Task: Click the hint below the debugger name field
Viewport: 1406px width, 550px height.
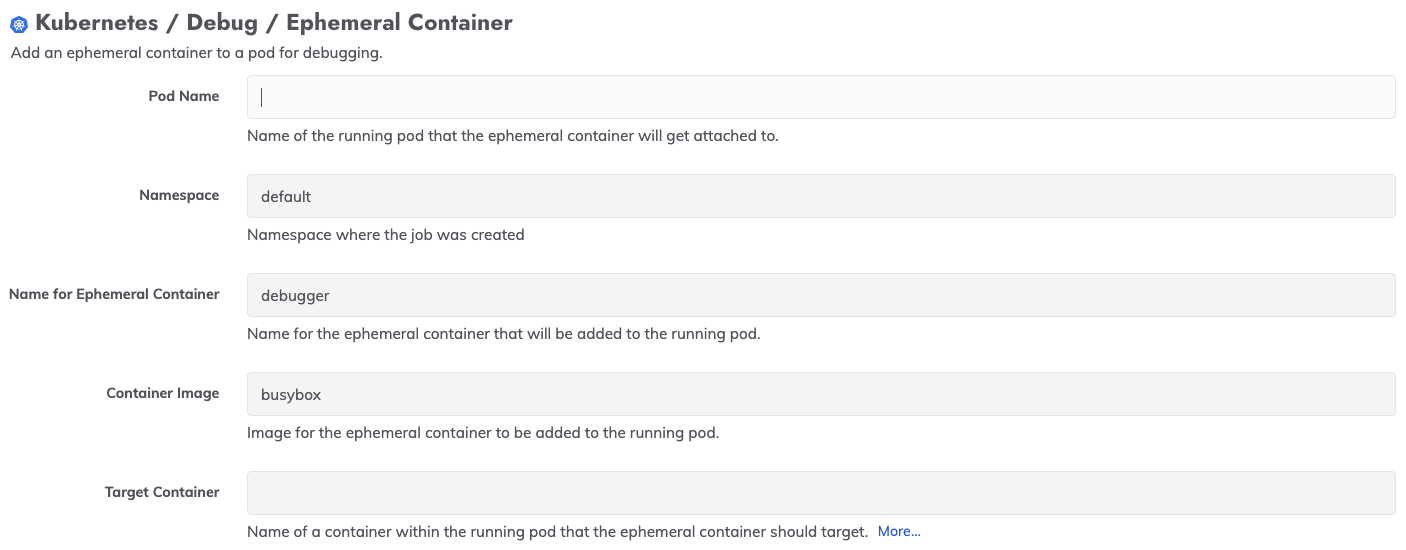Action: (504, 334)
